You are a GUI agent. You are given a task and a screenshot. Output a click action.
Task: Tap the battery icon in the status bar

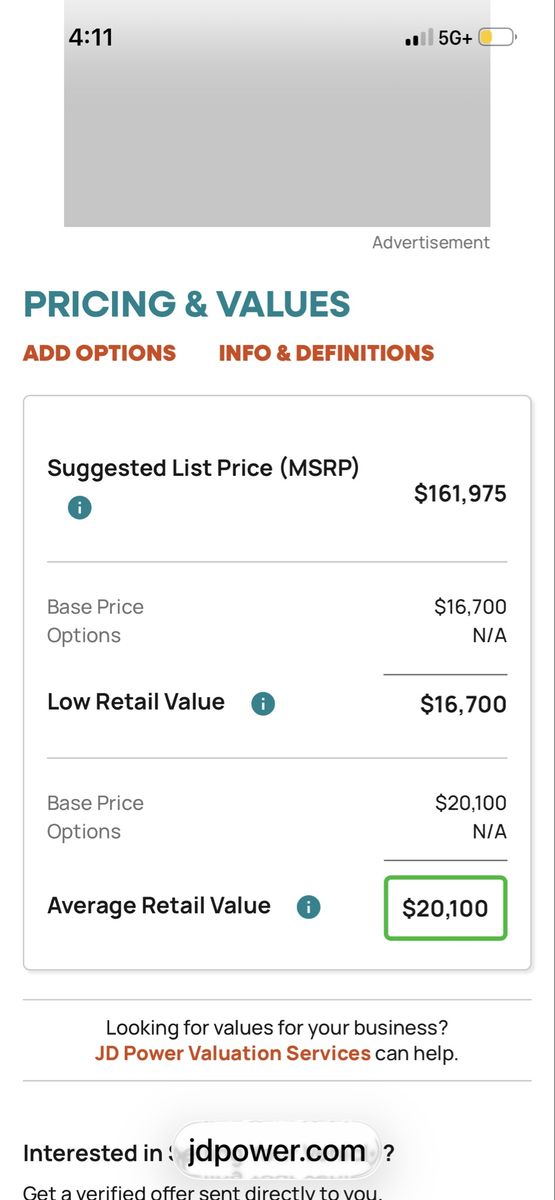click(x=497, y=38)
